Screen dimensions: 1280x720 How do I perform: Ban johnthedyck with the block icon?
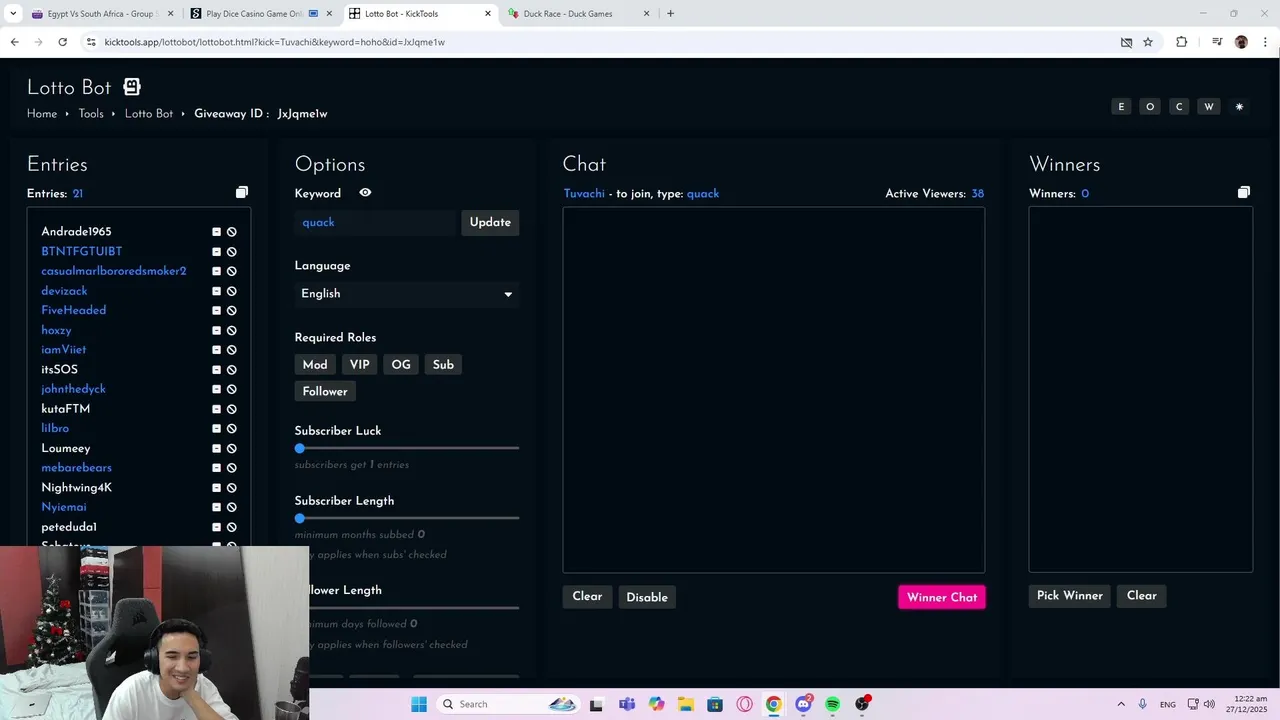coord(231,389)
